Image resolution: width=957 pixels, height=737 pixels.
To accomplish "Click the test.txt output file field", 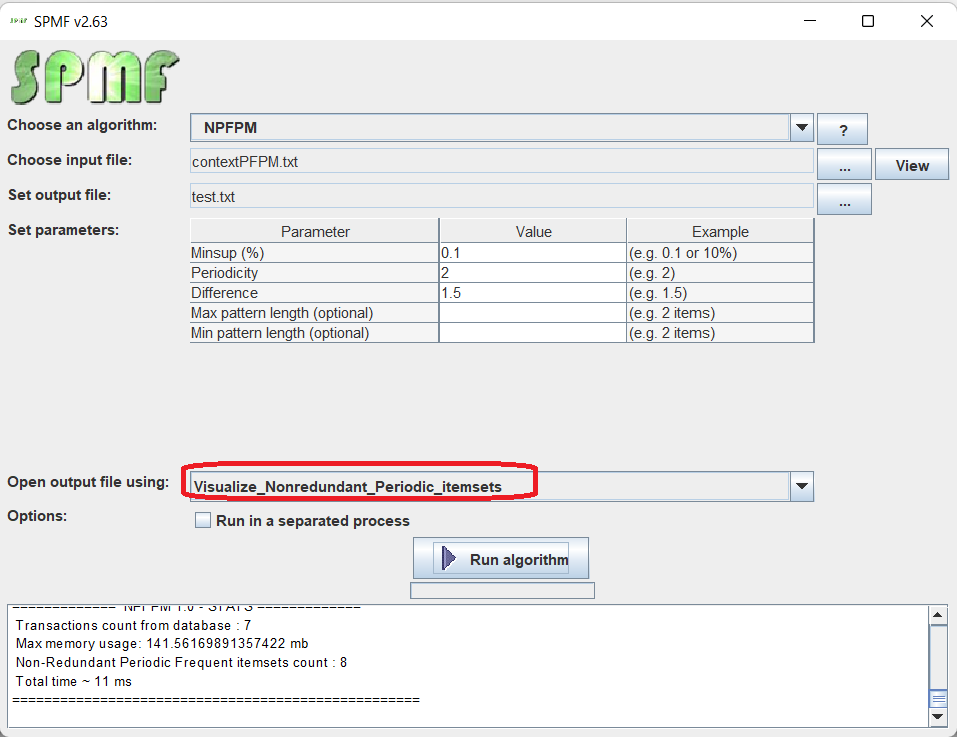I will coord(500,197).
